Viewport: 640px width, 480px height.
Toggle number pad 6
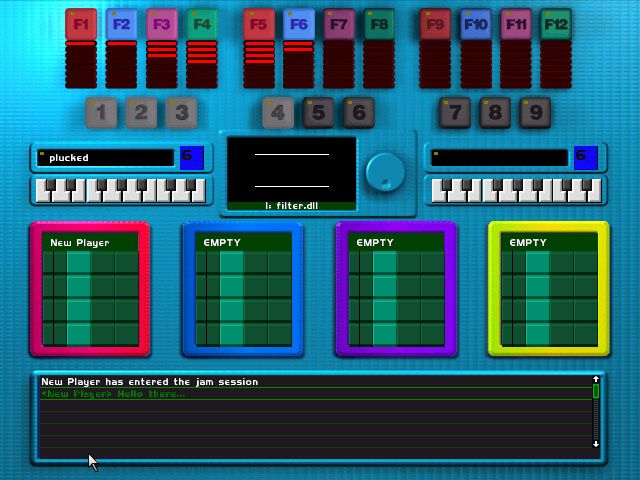pos(358,112)
